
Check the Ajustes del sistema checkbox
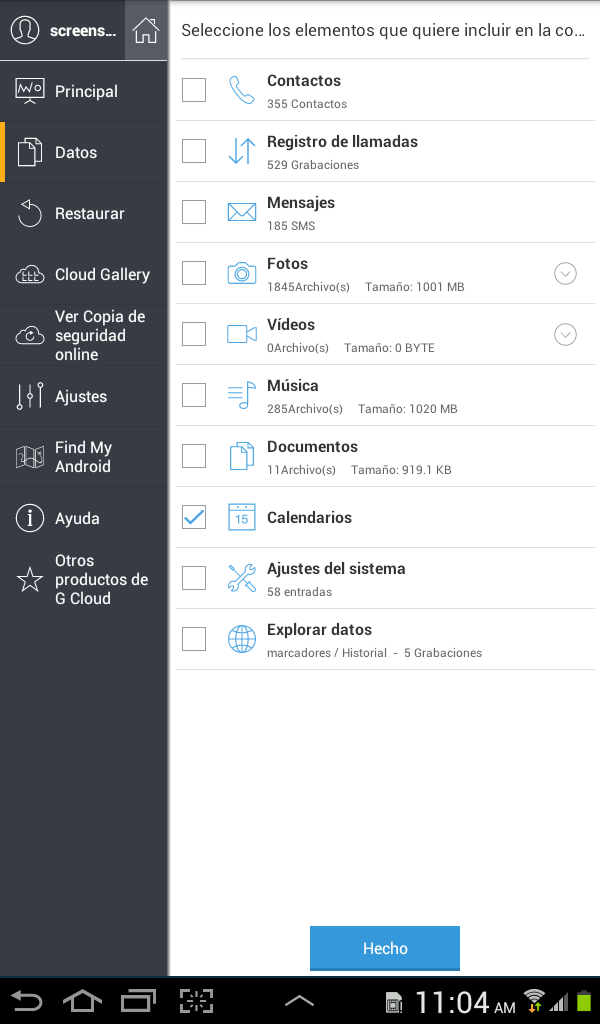click(194, 578)
